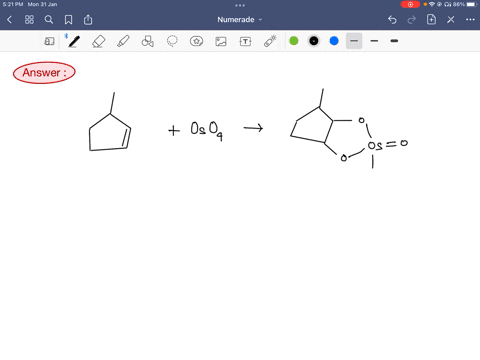Select the Eraser tool
The image size is (480, 360).
tap(99, 41)
